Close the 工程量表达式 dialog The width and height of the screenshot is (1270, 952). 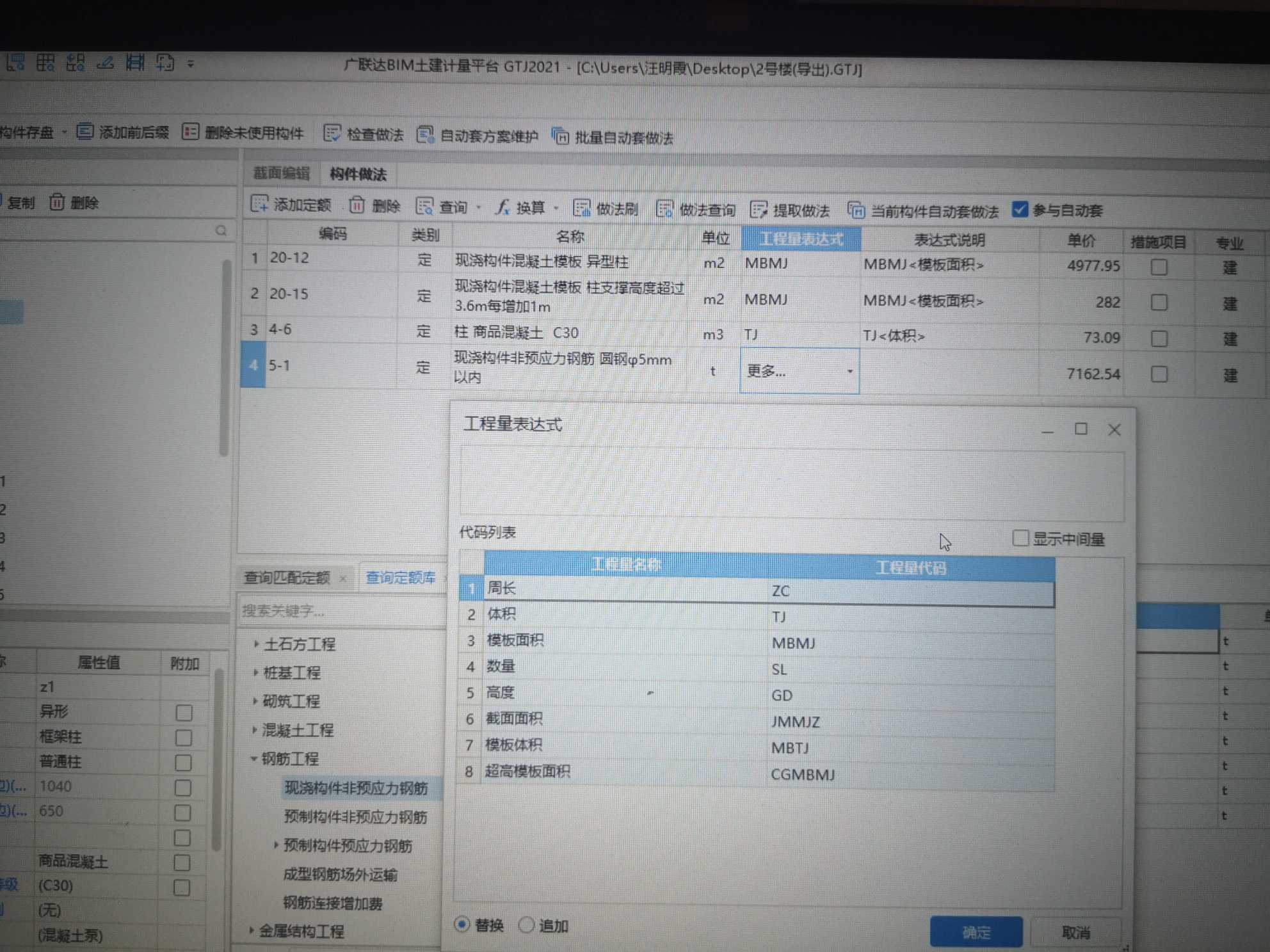(x=1114, y=429)
